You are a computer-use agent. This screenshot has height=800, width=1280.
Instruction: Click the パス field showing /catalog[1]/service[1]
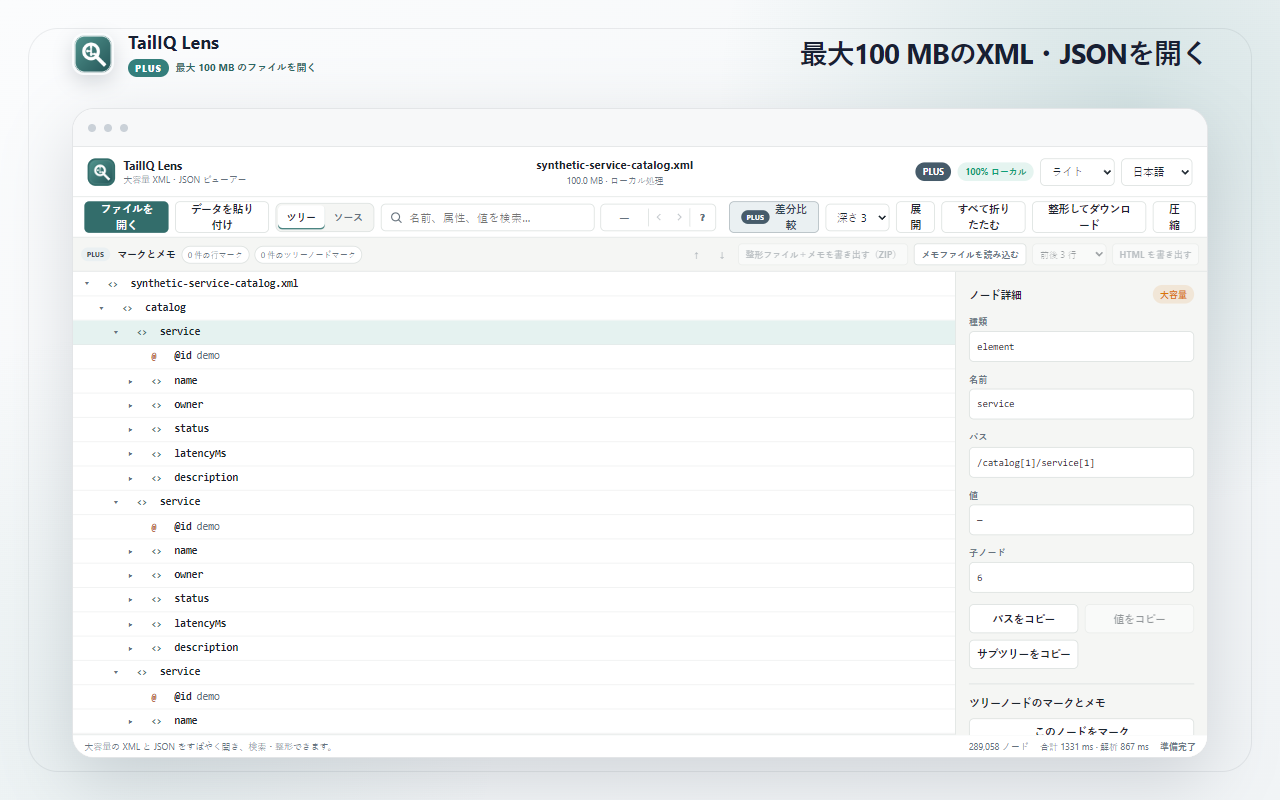click(x=1081, y=462)
